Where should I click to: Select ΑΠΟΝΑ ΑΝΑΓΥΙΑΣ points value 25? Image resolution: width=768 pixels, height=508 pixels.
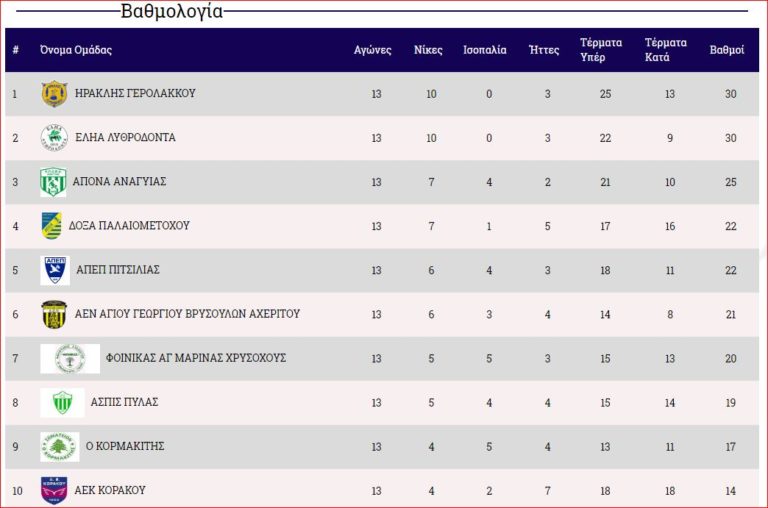point(731,182)
